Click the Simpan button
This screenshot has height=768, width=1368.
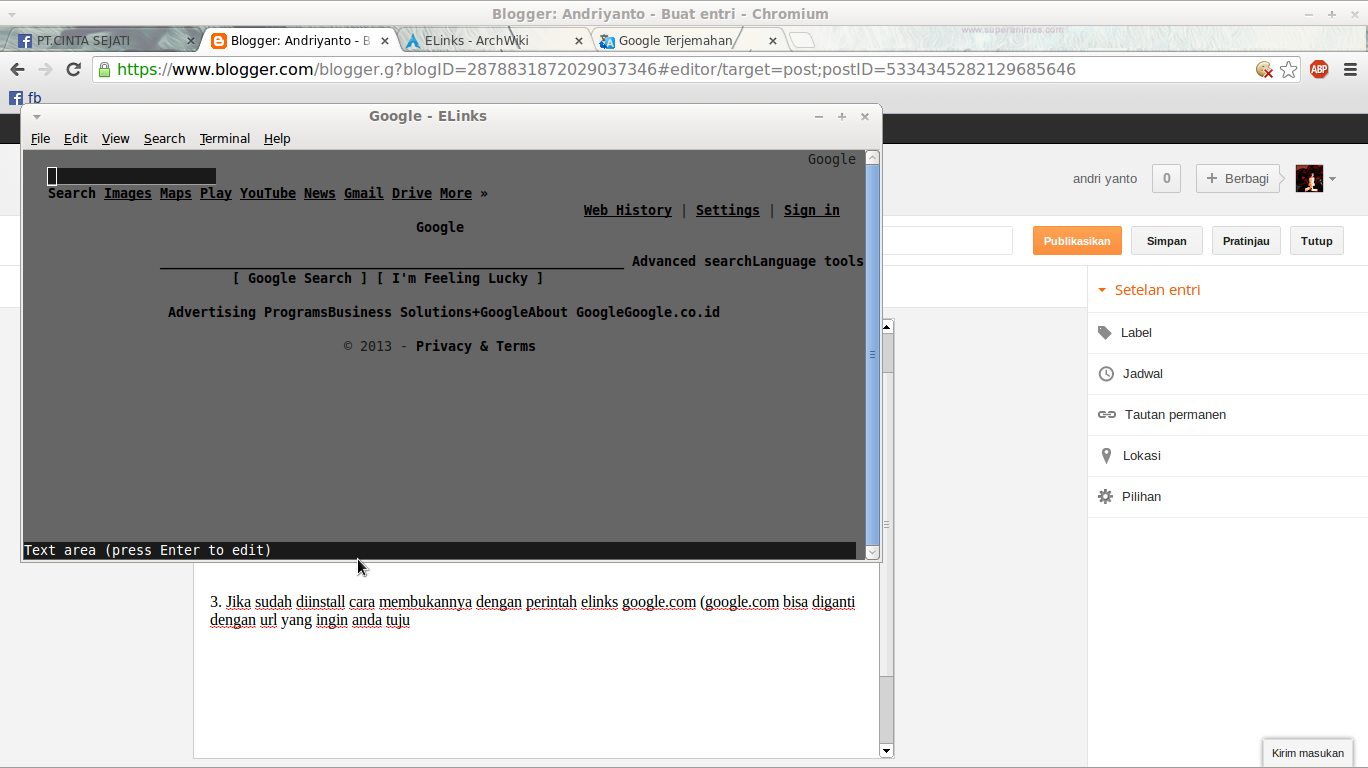click(x=1167, y=241)
